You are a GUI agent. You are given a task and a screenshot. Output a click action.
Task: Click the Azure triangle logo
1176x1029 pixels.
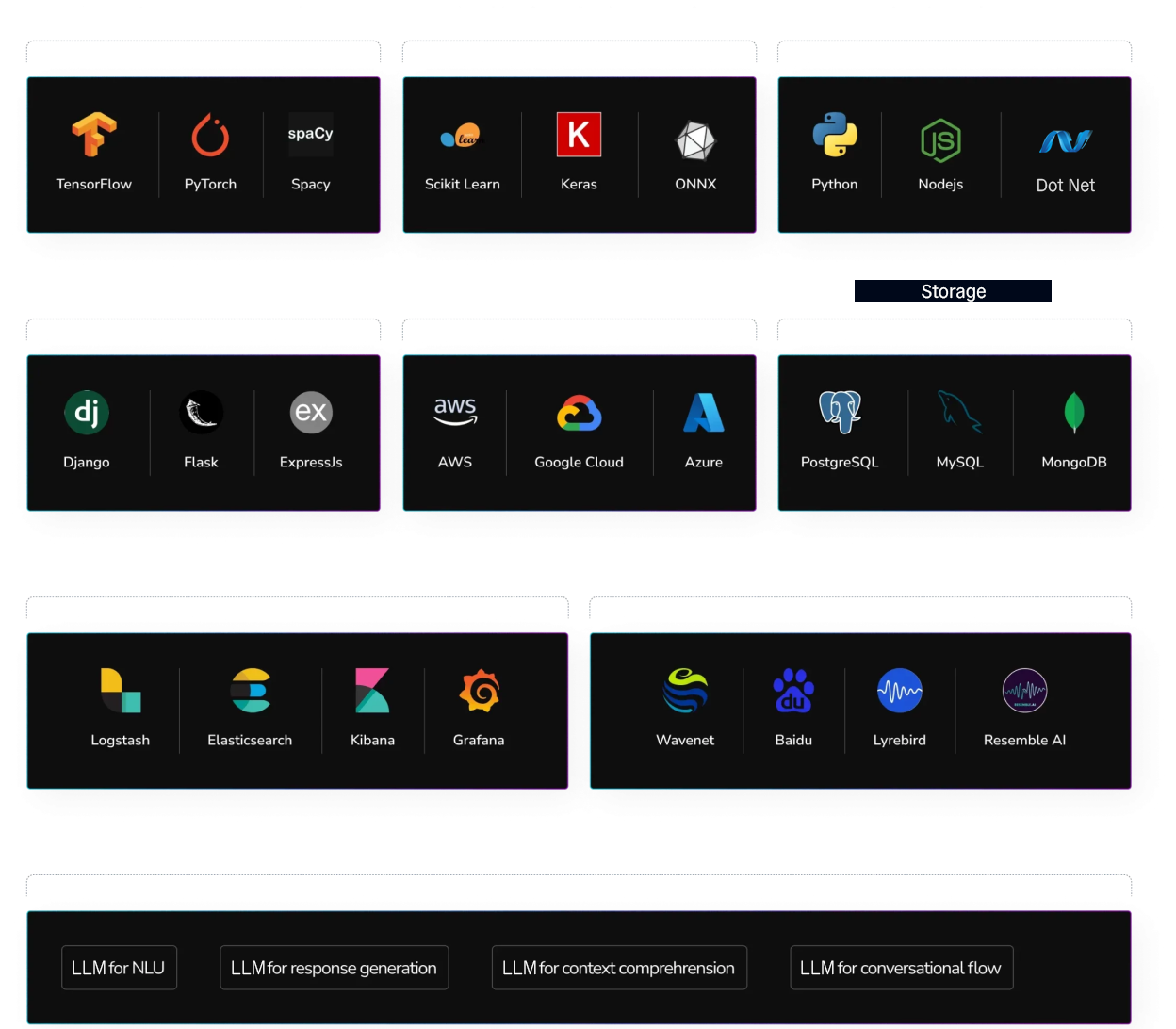(x=704, y=413)
